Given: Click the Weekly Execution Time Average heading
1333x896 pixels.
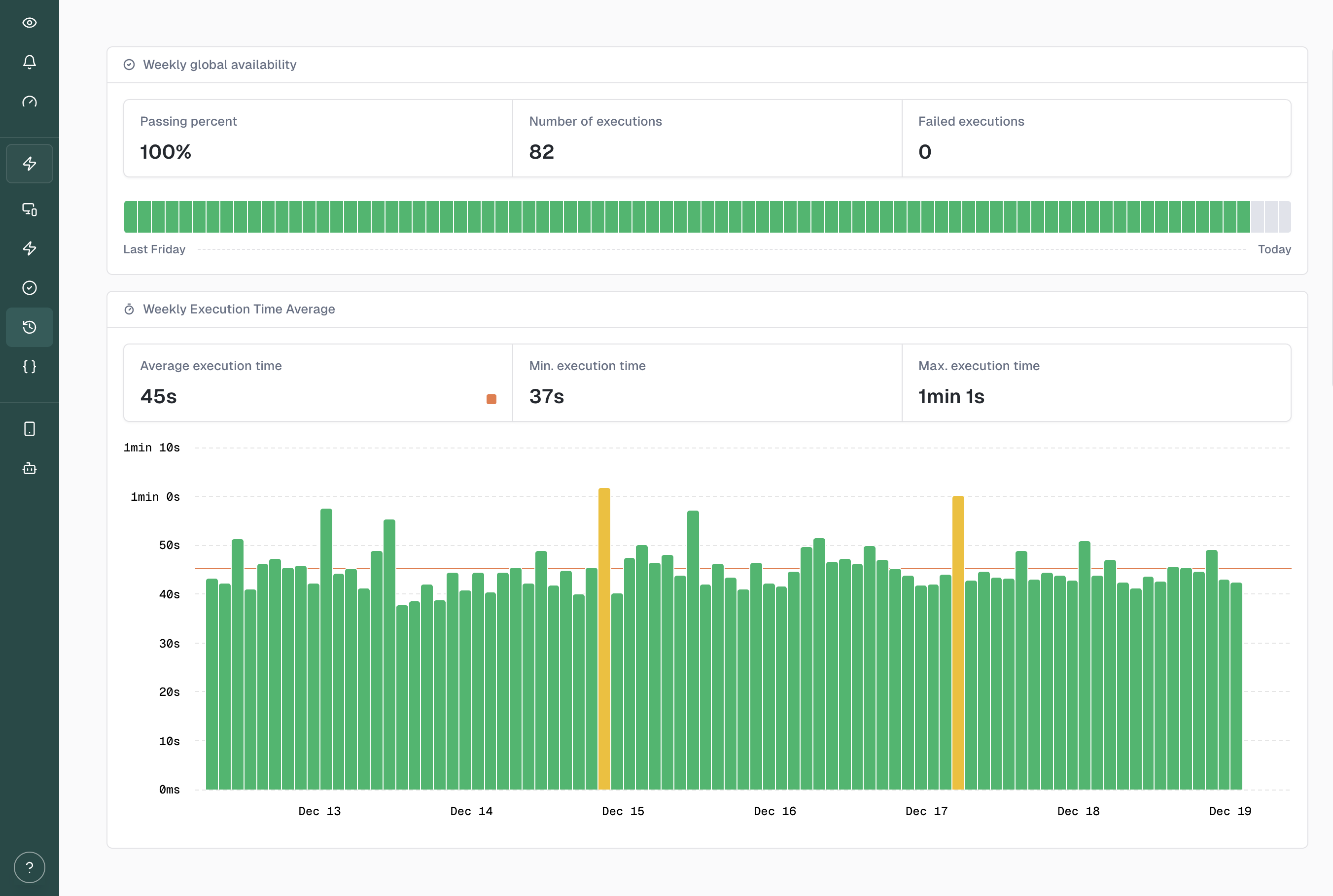Looking at the screenshot, I should tap(239, 309).
